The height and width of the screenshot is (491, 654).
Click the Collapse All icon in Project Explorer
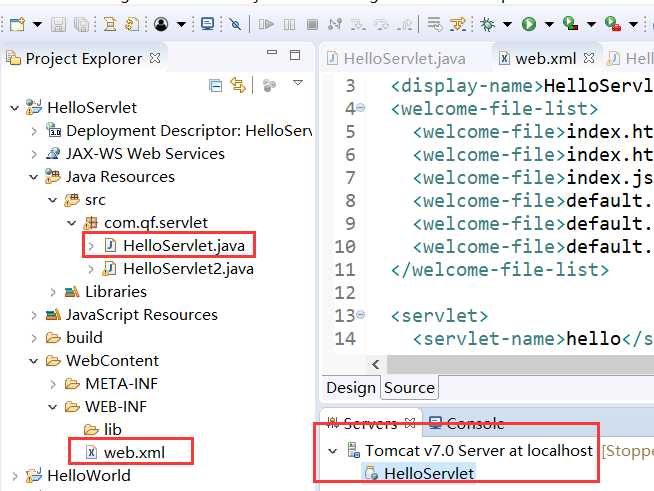pos(215,86)
